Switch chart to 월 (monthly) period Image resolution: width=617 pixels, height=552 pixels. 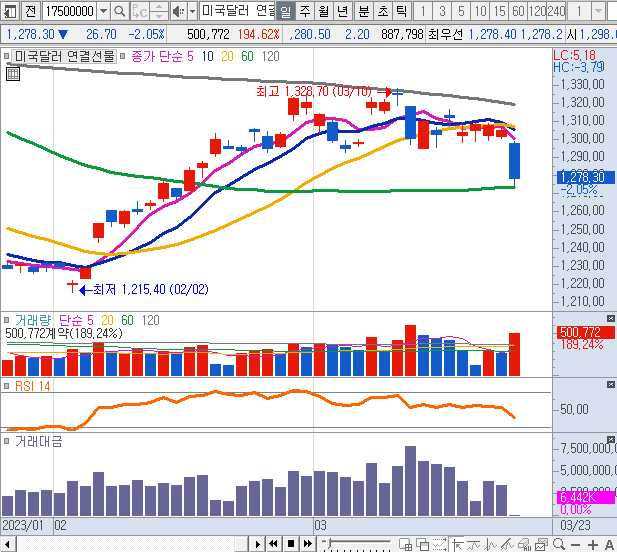tap(324, 11)
